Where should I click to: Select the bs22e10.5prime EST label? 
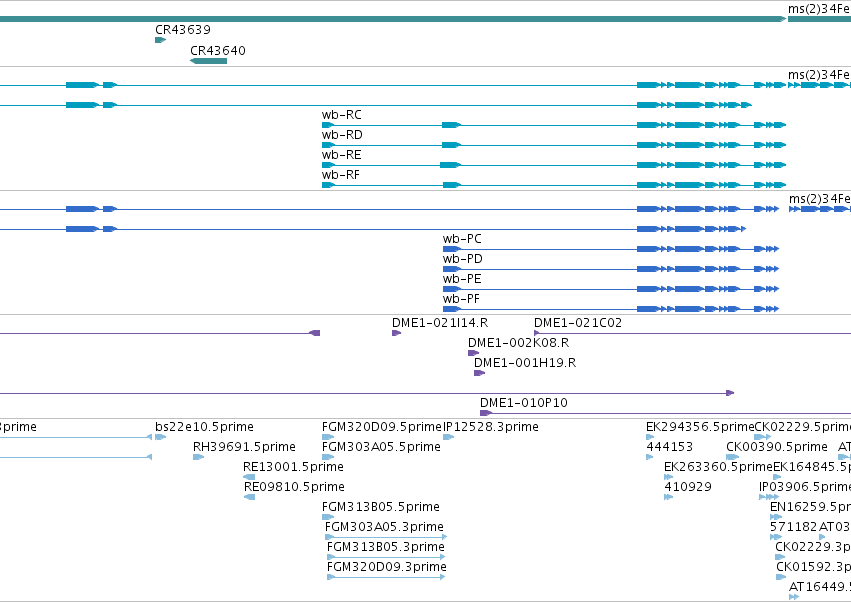pos(204,427)
